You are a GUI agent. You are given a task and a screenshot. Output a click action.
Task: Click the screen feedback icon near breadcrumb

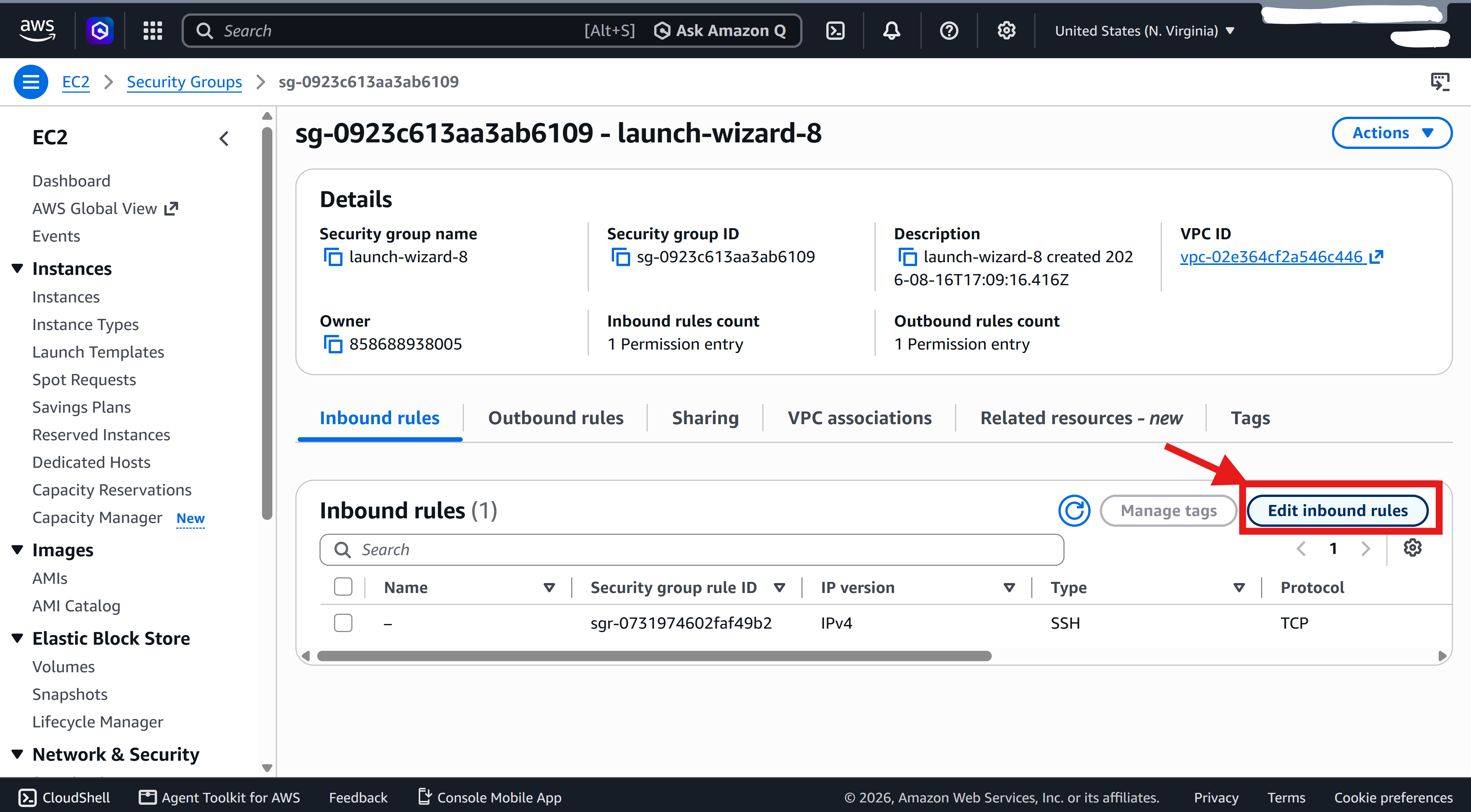[x=1440, y=82]
